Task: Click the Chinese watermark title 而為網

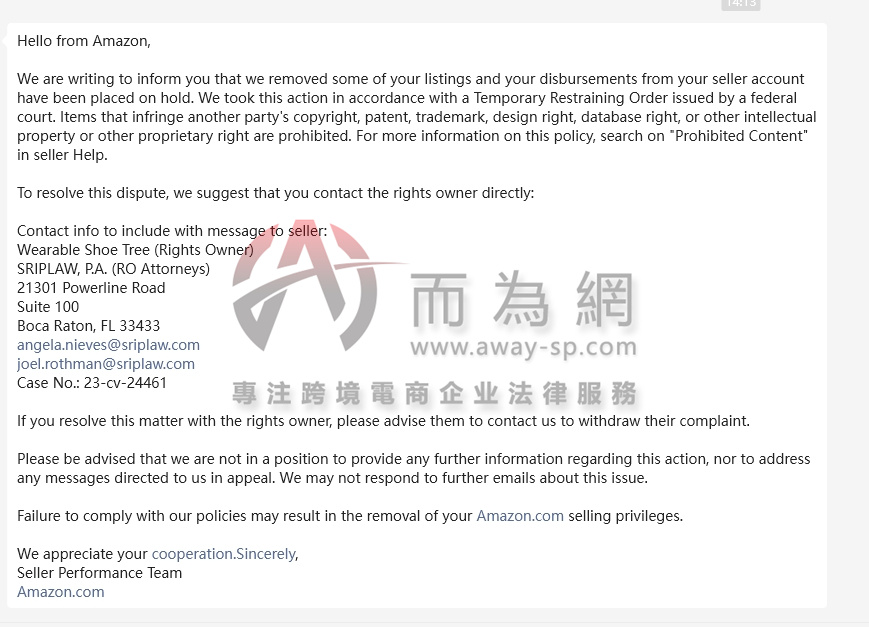Action: click(x=522, y=298)
